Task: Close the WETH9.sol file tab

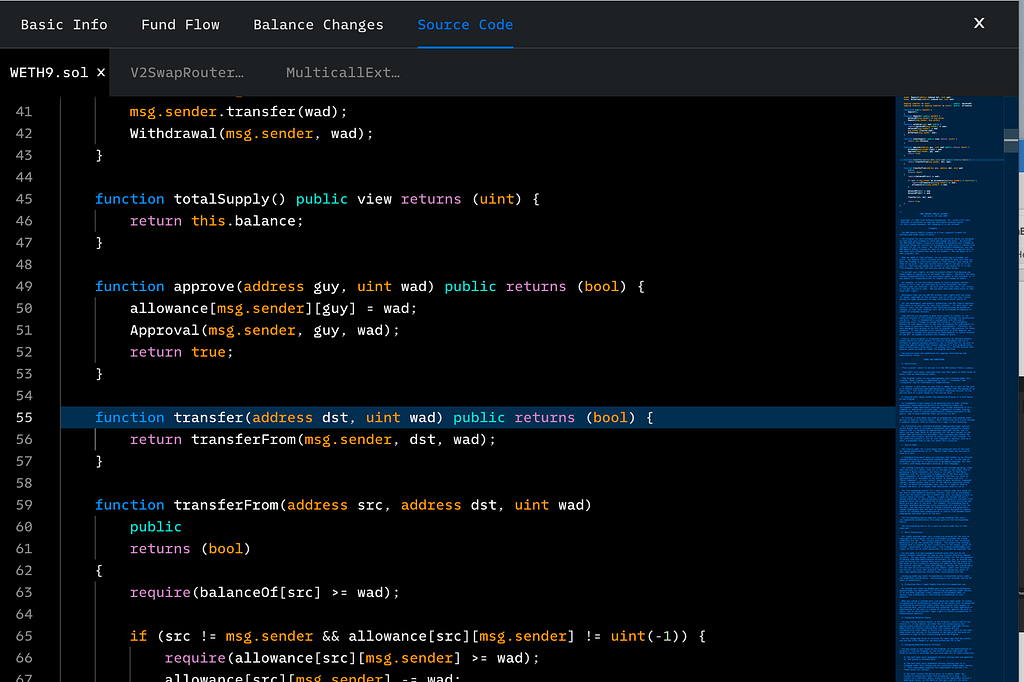Action: [101, 73]
